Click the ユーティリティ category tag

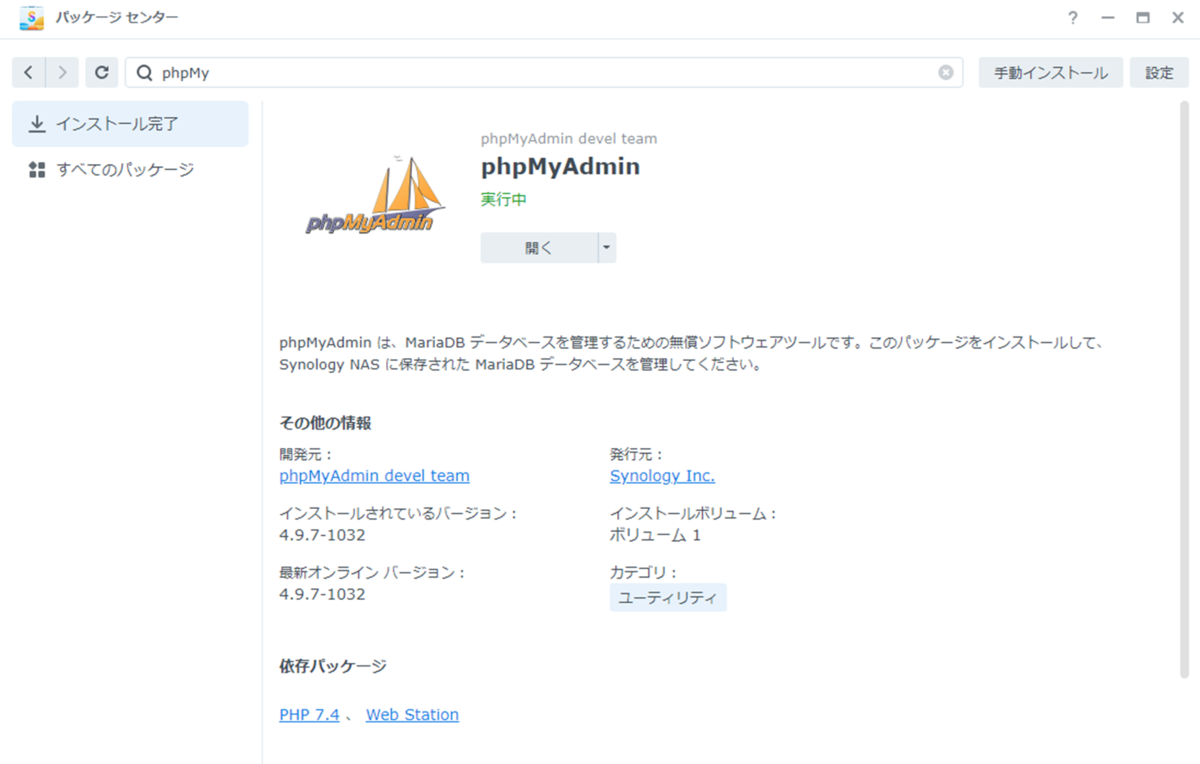click(x=668, y=598)
